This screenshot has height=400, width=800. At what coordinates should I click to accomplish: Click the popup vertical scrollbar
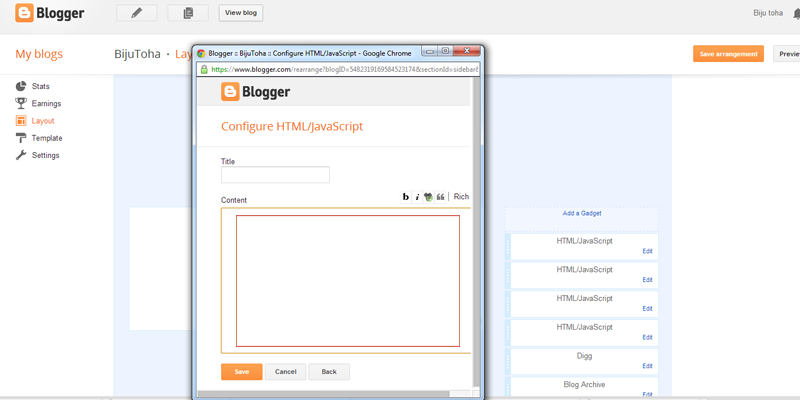pyautogui.click(x=476, y=232)
